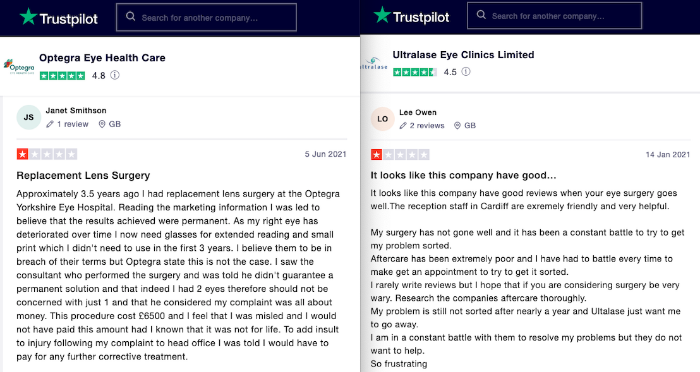Click Optegra's green five-star rating bar

click(62, 75)
